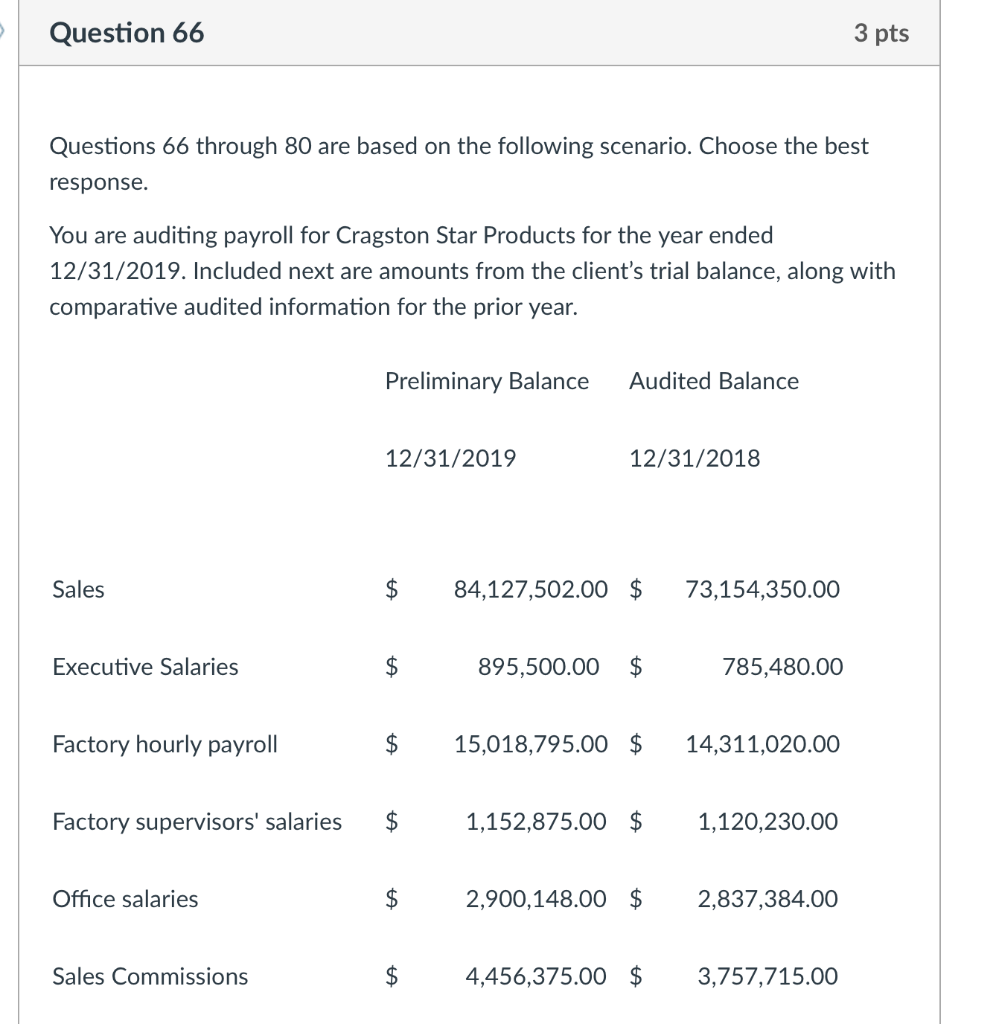Select the 12/31/2019 date header
The width and height of the screenshot is (996, 1024).
coord(451,459)
